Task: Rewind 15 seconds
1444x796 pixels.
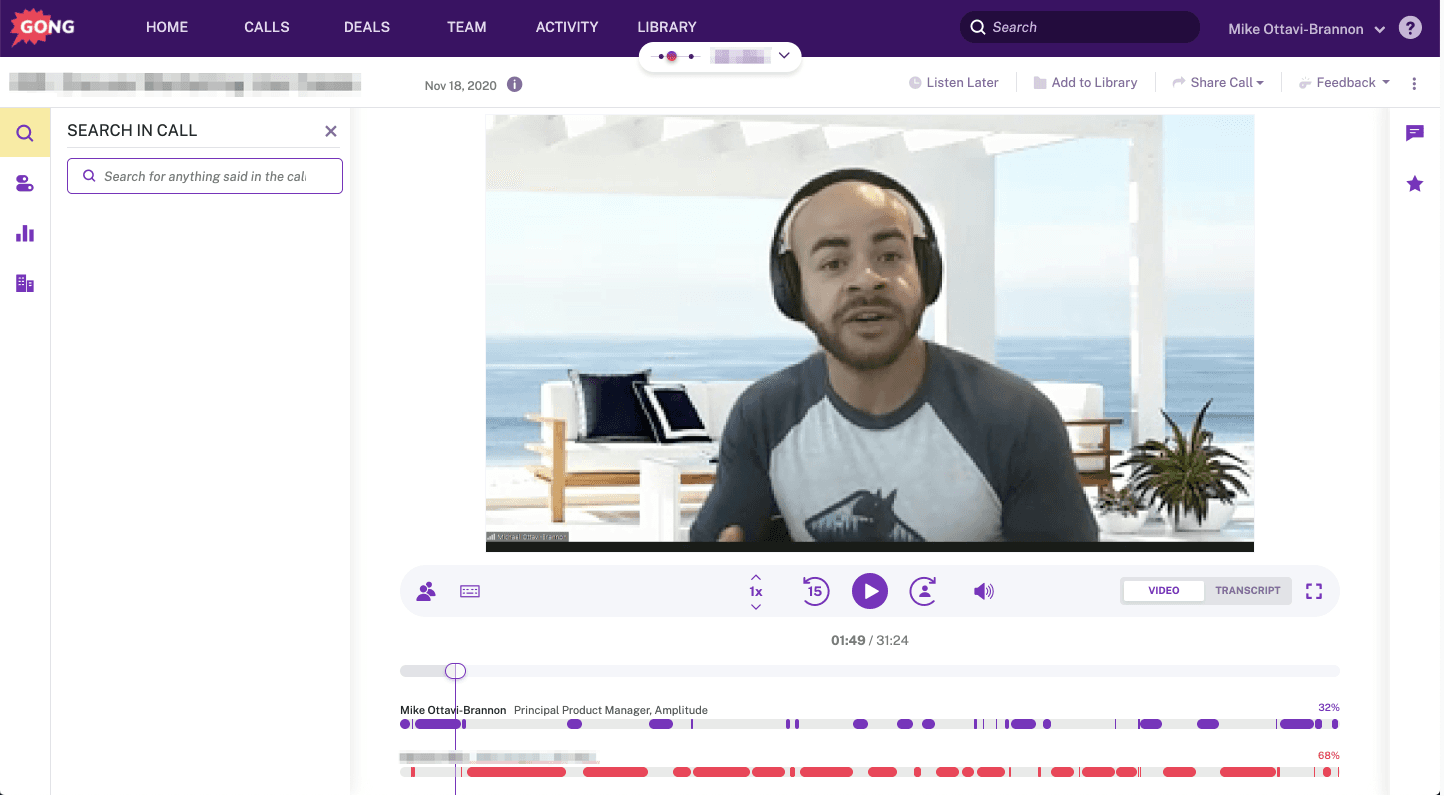Action: 815,591
